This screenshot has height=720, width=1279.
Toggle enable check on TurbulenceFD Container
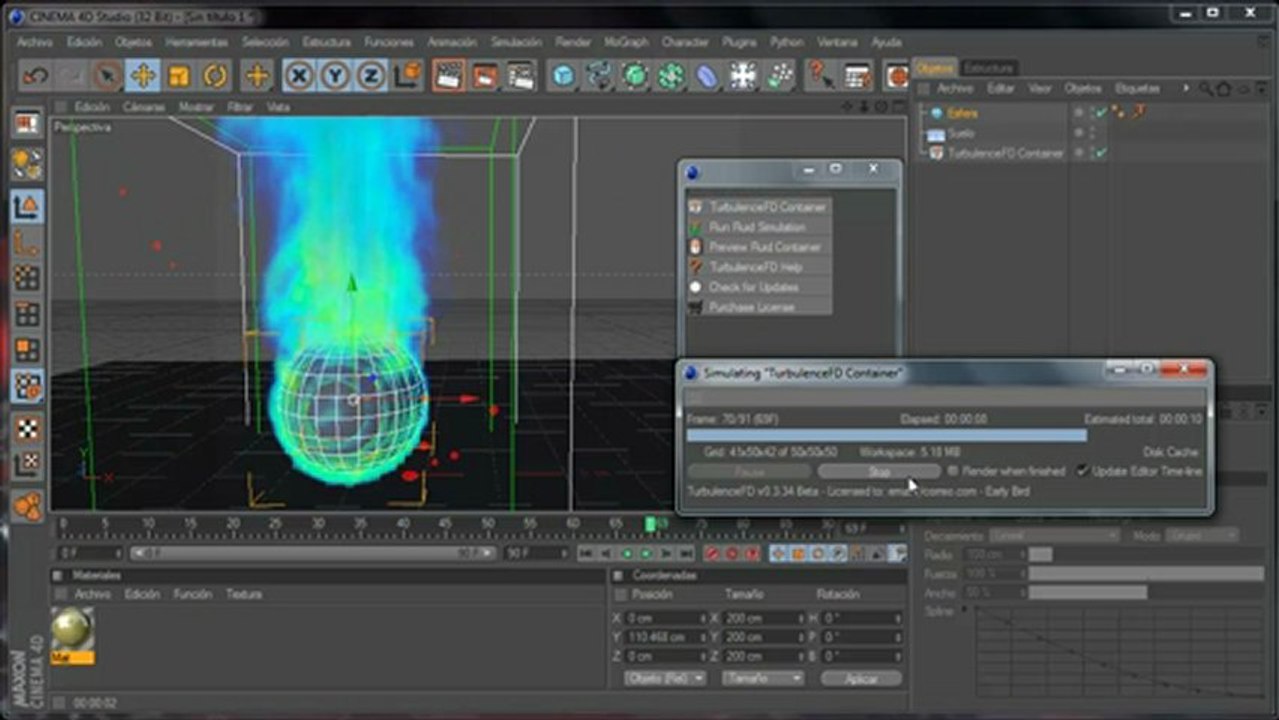click(x=1100, y=153)
